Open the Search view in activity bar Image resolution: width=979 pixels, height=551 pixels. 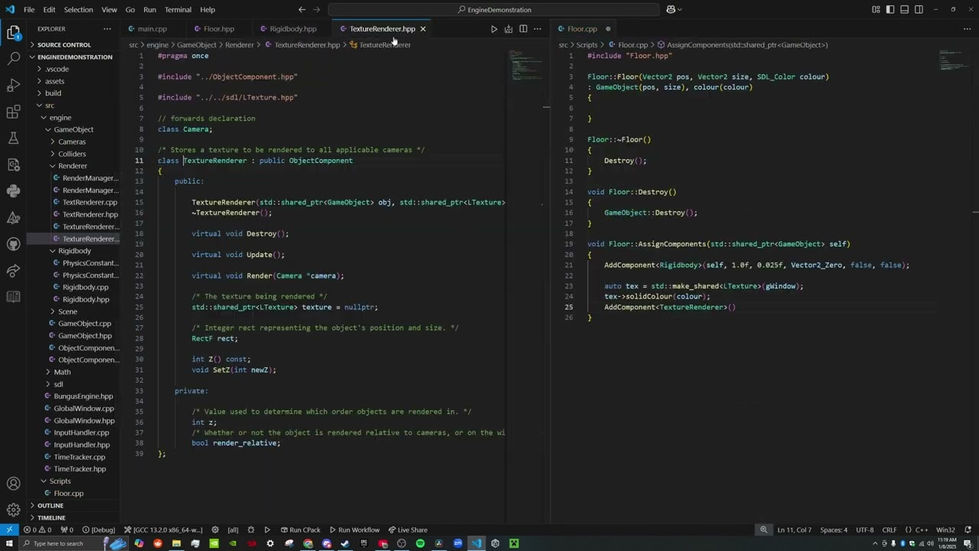[13, 59]
